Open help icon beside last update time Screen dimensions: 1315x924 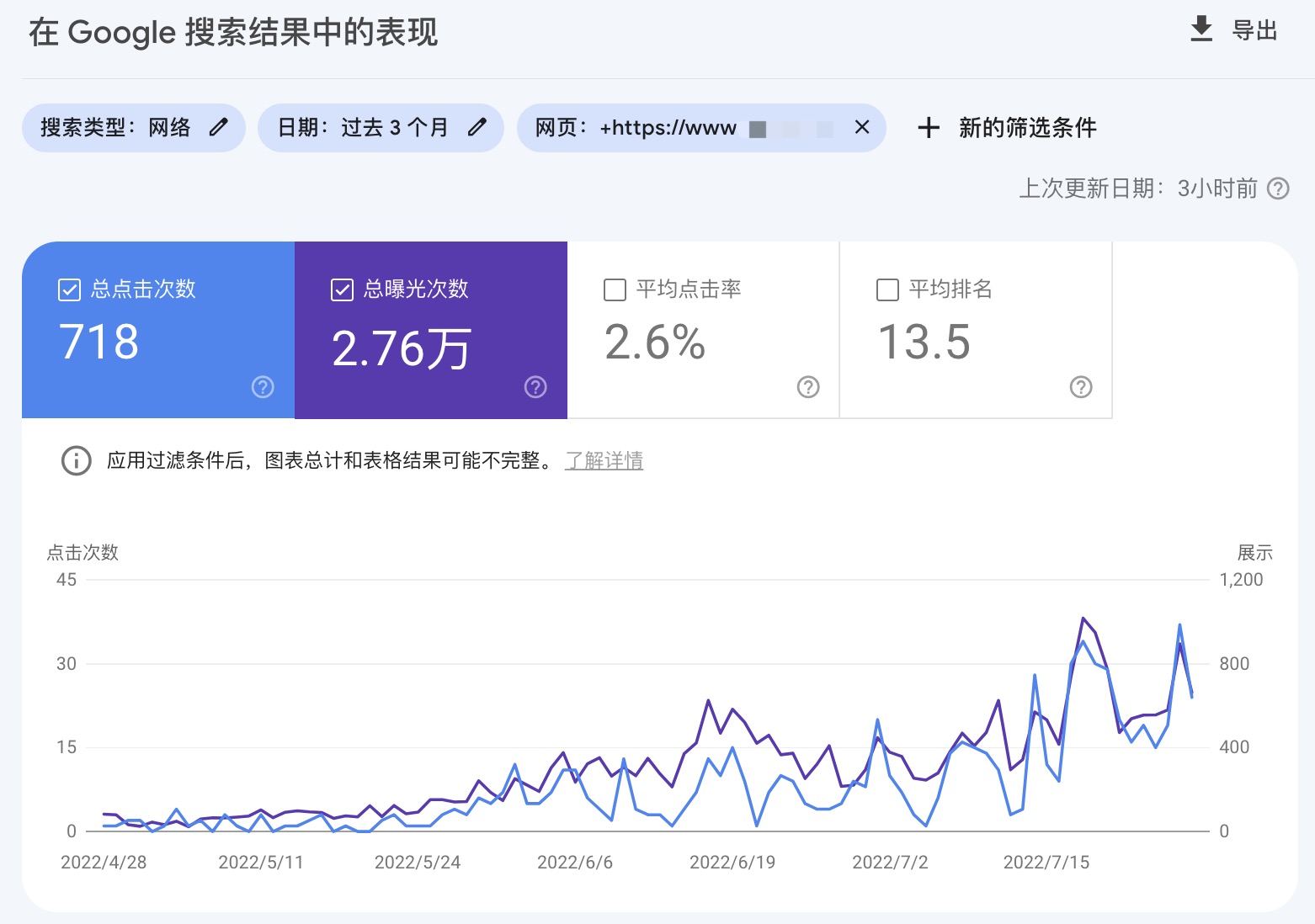[x=1278, y=189]
